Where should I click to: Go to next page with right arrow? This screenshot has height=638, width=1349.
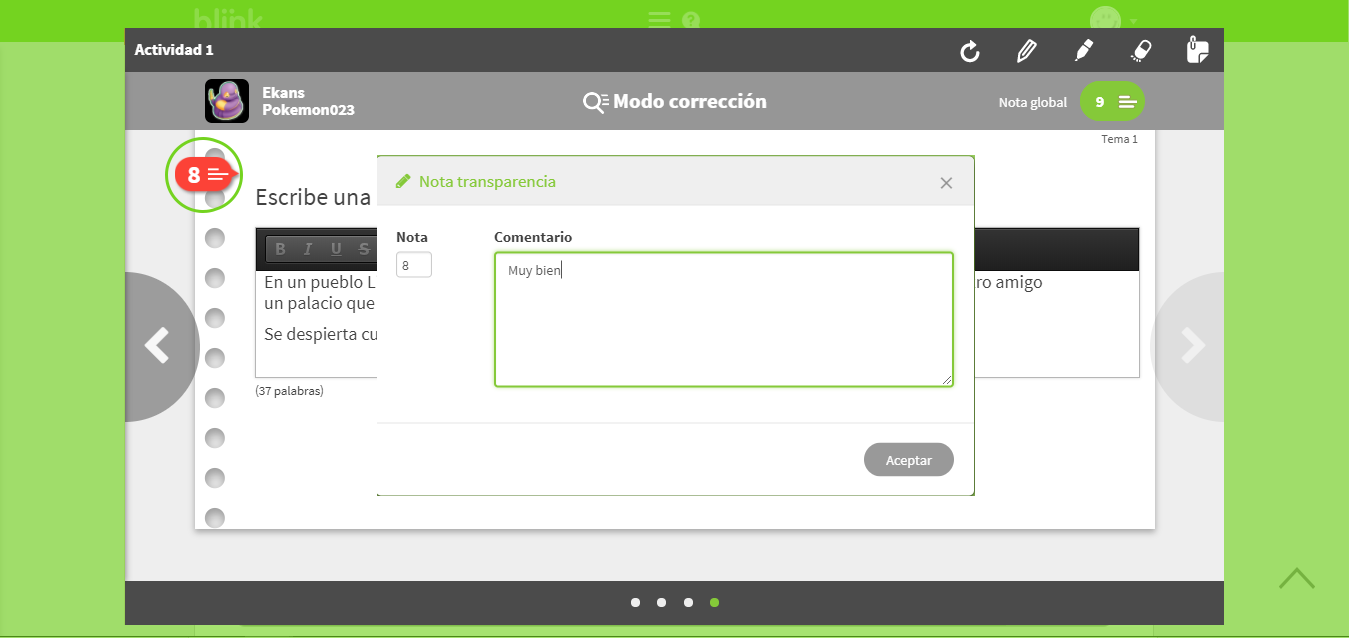(1191, 346)
